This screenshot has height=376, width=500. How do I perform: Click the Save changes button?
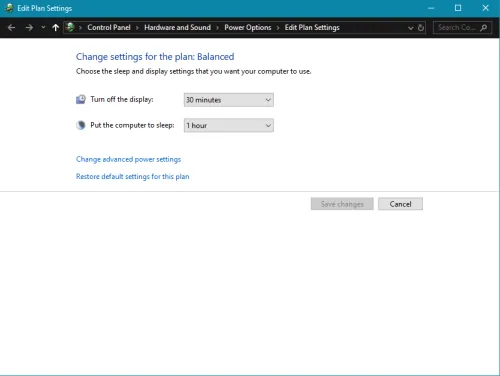[342, 204]
